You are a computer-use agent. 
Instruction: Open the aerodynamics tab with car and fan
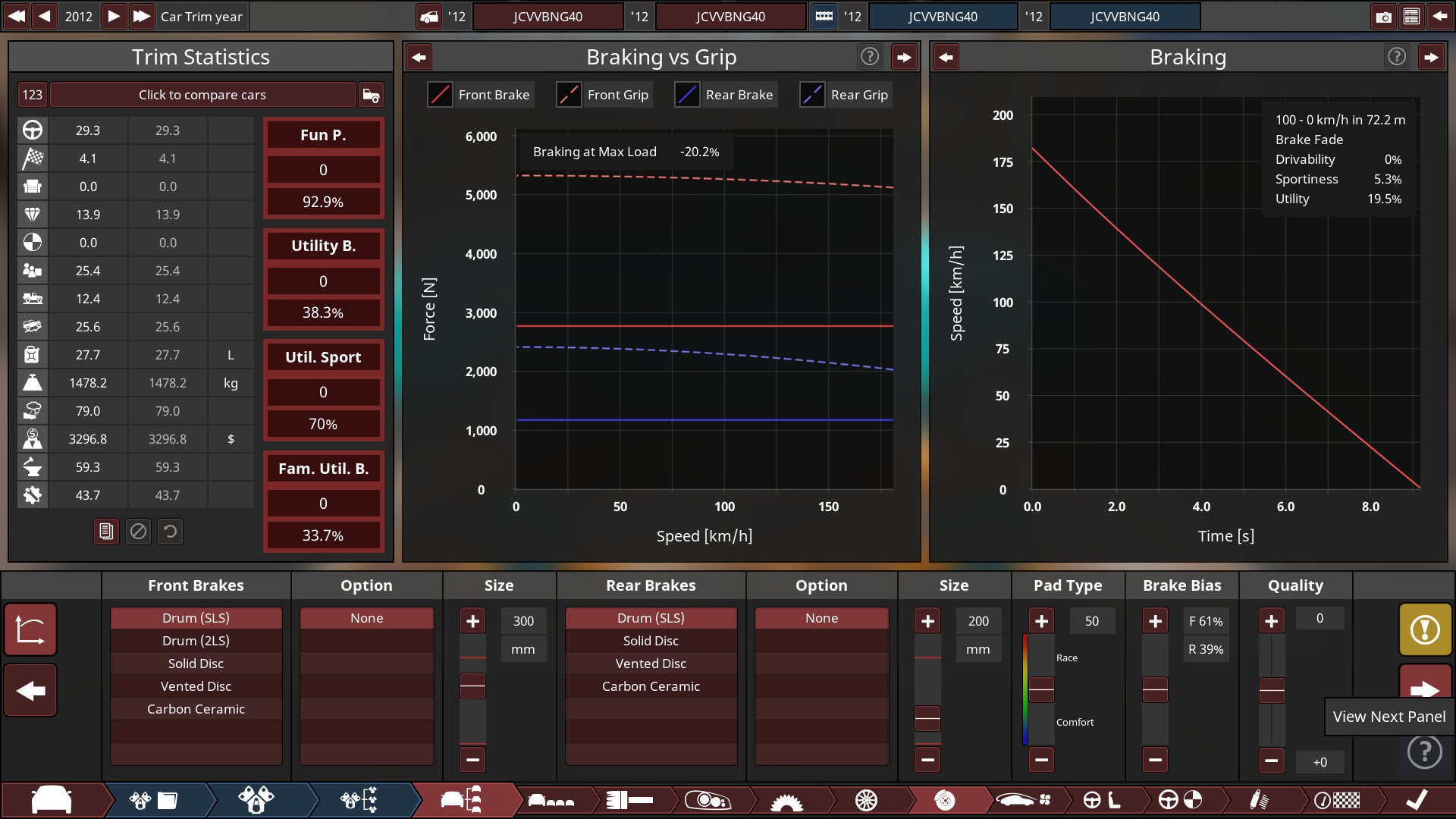[1024, 800]
